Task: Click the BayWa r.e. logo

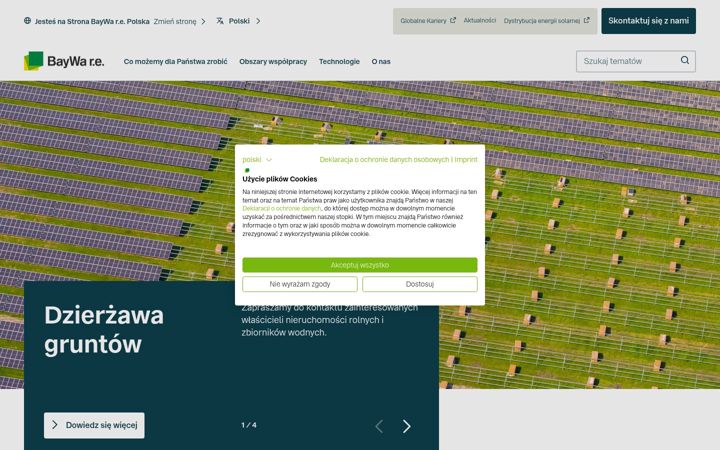Action: (x=64, y=61)
